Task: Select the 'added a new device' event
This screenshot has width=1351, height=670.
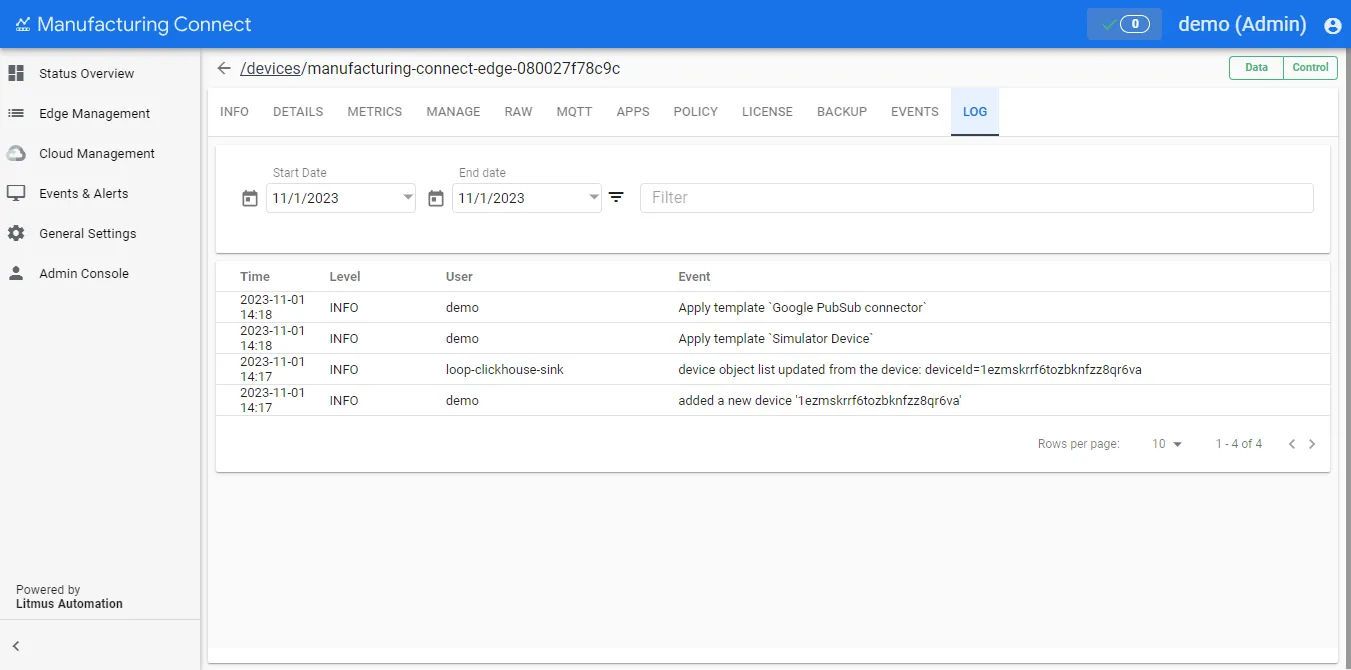Action: coord(820,401)
